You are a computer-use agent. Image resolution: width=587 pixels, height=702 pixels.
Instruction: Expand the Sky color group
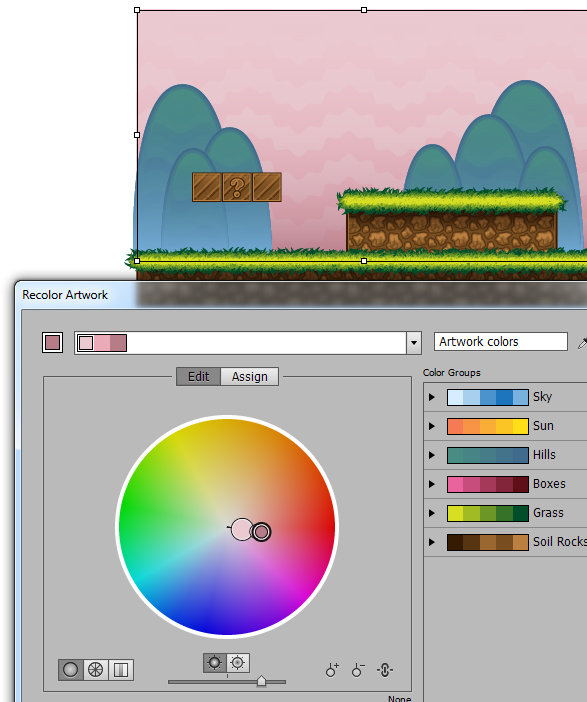click(432, 397)
